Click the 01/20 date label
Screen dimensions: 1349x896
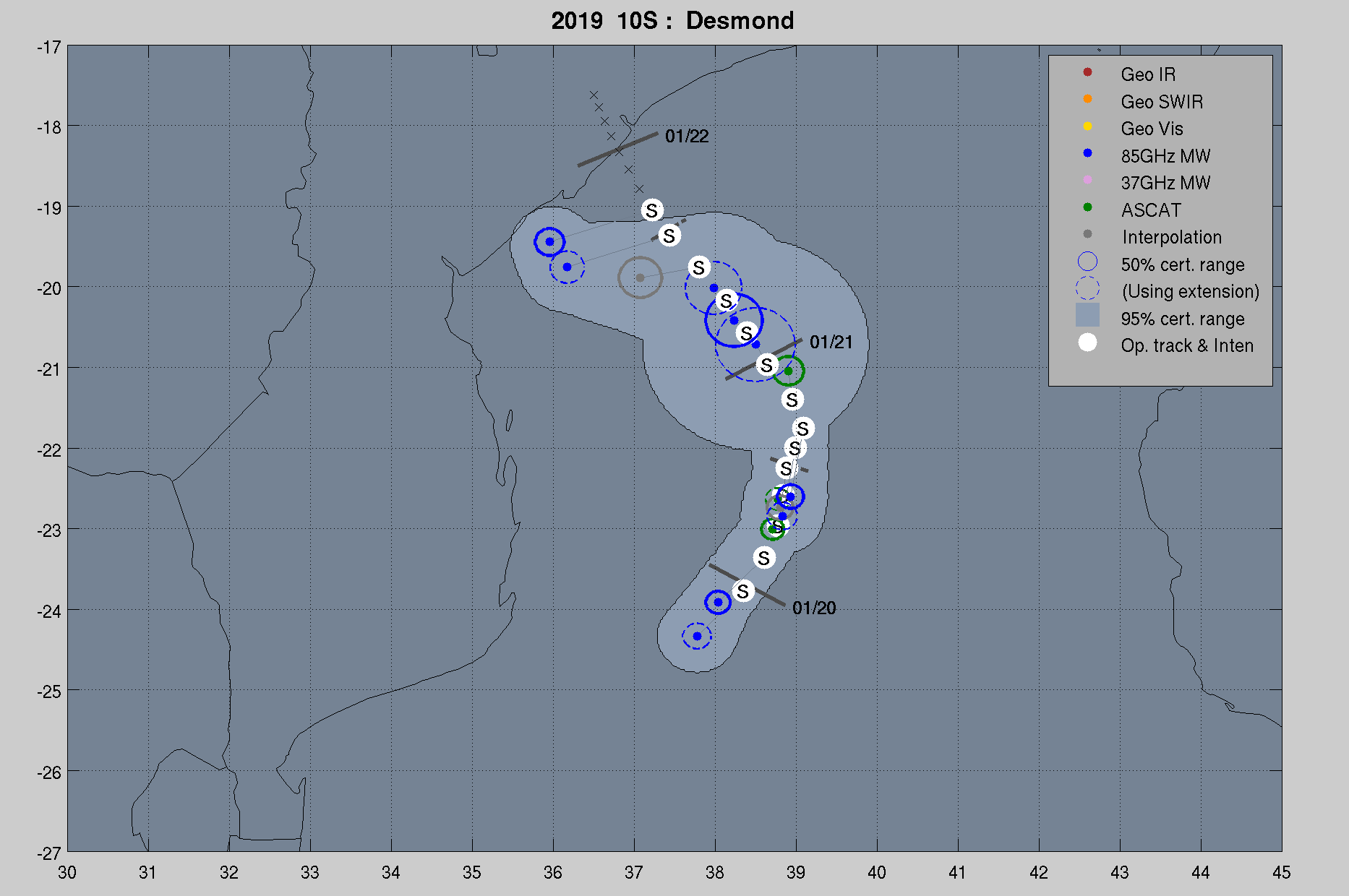pyautogui.click(x=813, y=608)
